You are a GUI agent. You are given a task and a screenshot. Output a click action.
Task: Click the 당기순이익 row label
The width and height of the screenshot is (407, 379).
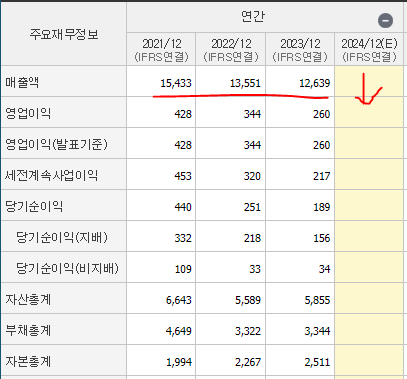click(34, 206)
